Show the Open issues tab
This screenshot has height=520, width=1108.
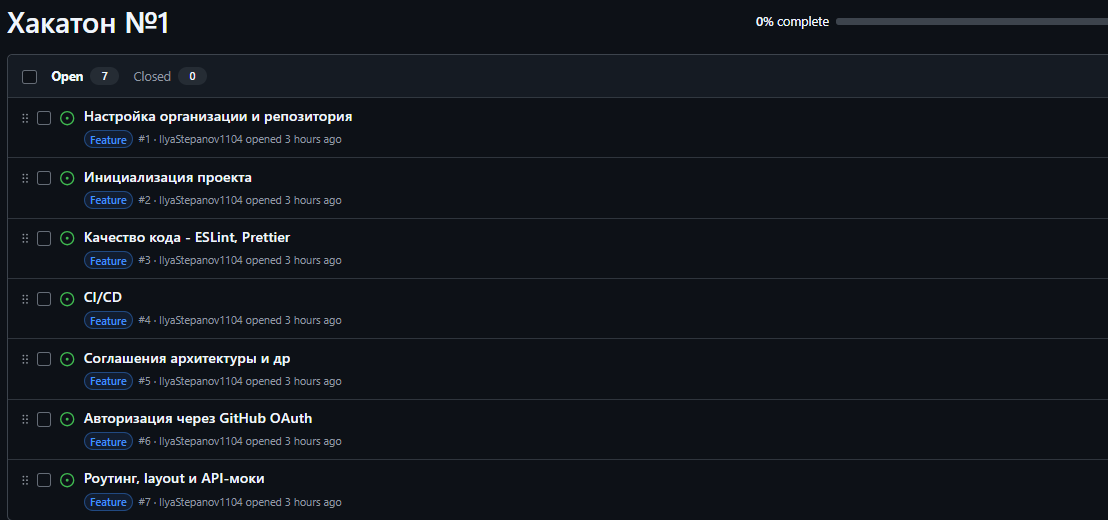point(67,76)
